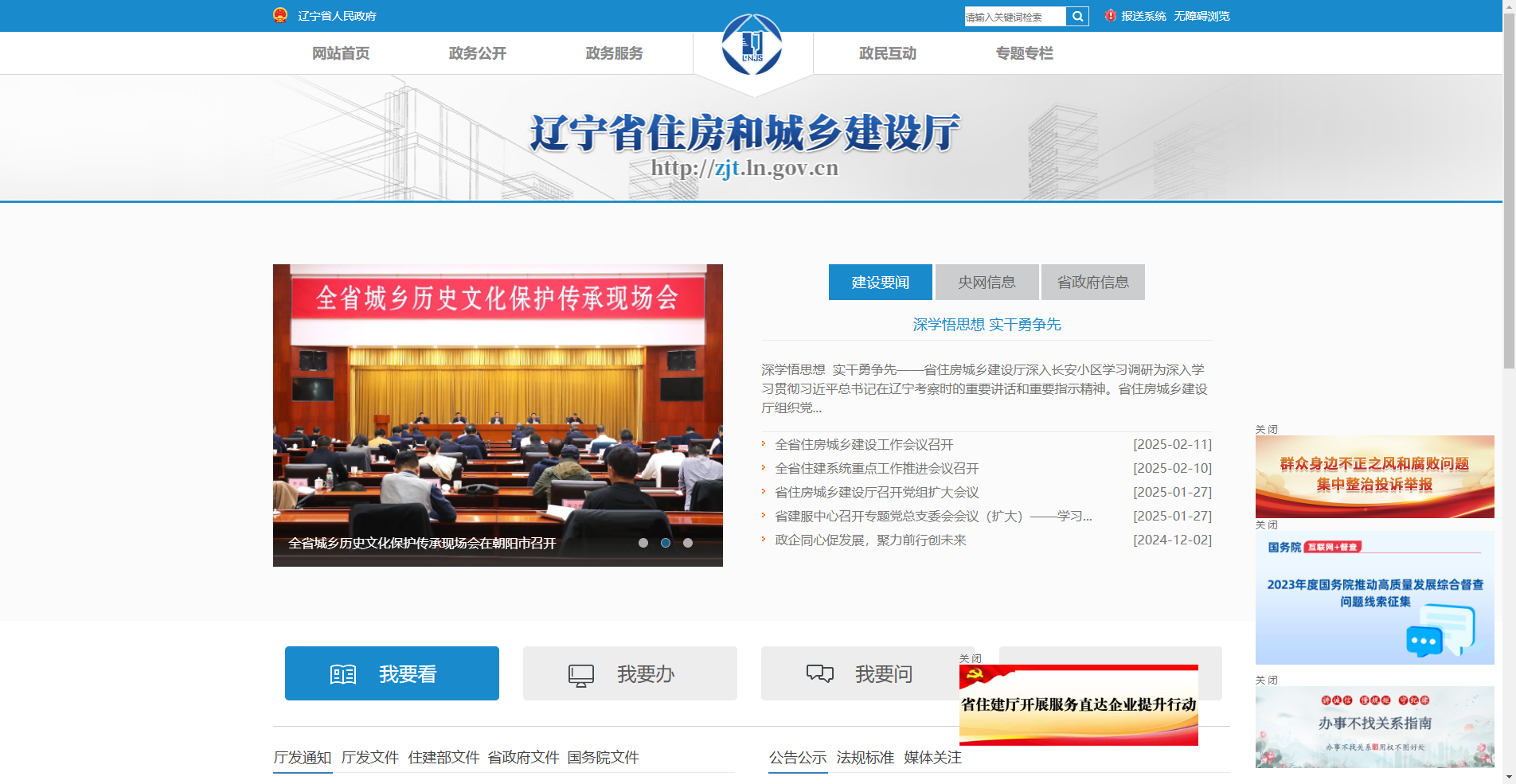Click the open-book icon inside 我要看
The width and height of the screenshot is (1516, 784).
click(344, 673)
